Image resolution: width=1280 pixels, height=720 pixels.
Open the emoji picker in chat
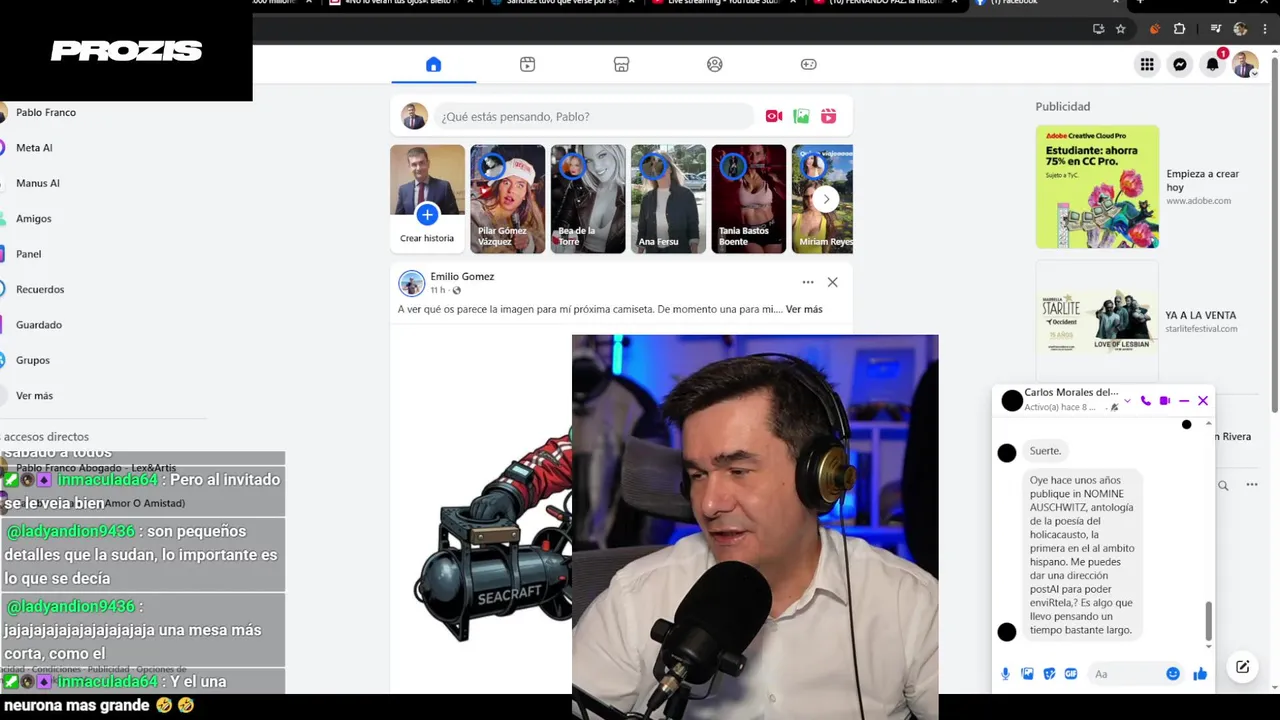coord(1173,674)
